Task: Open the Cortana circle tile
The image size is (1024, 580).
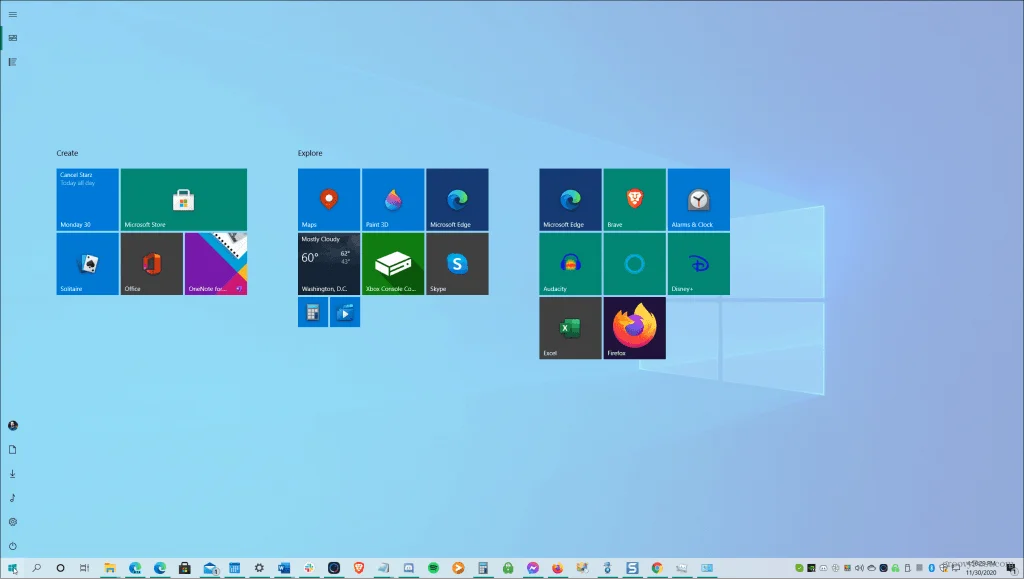Action: [634, 264]
